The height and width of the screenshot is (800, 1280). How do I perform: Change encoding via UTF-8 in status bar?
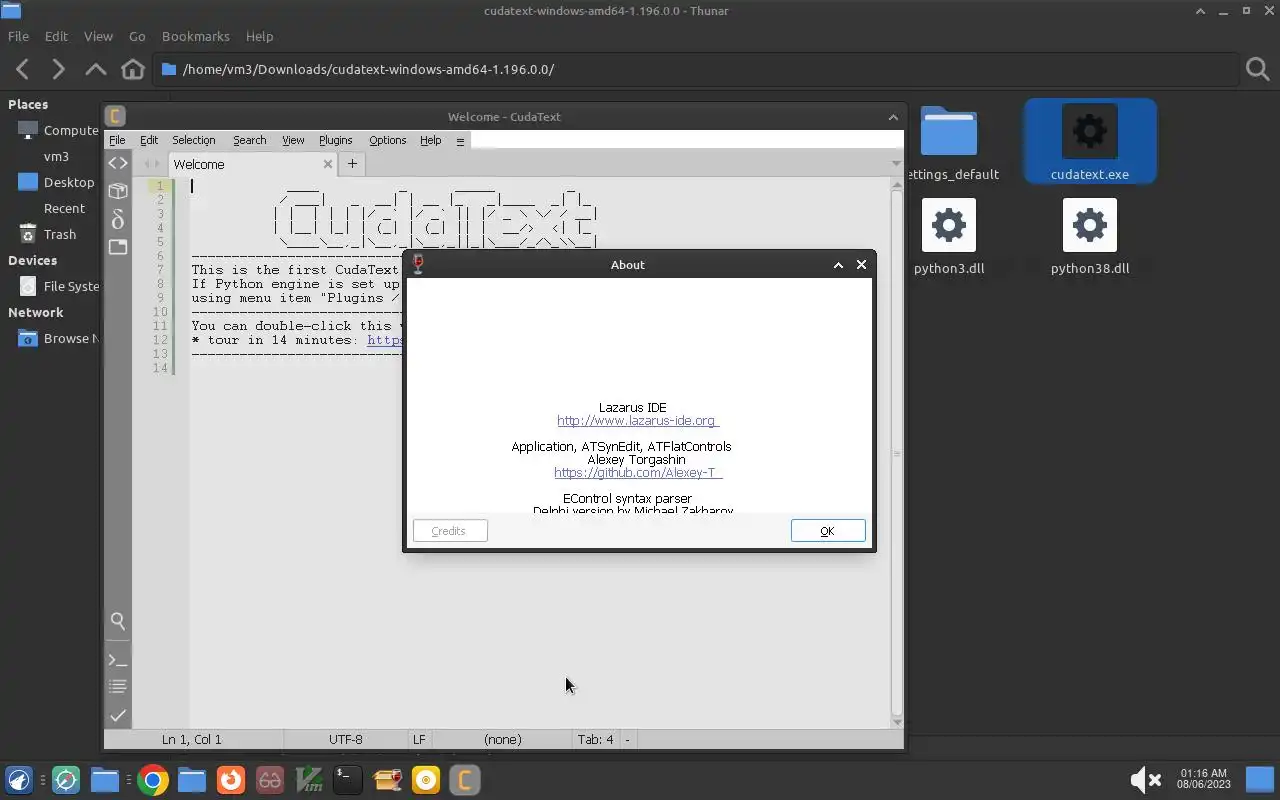[x=346, y=740]
